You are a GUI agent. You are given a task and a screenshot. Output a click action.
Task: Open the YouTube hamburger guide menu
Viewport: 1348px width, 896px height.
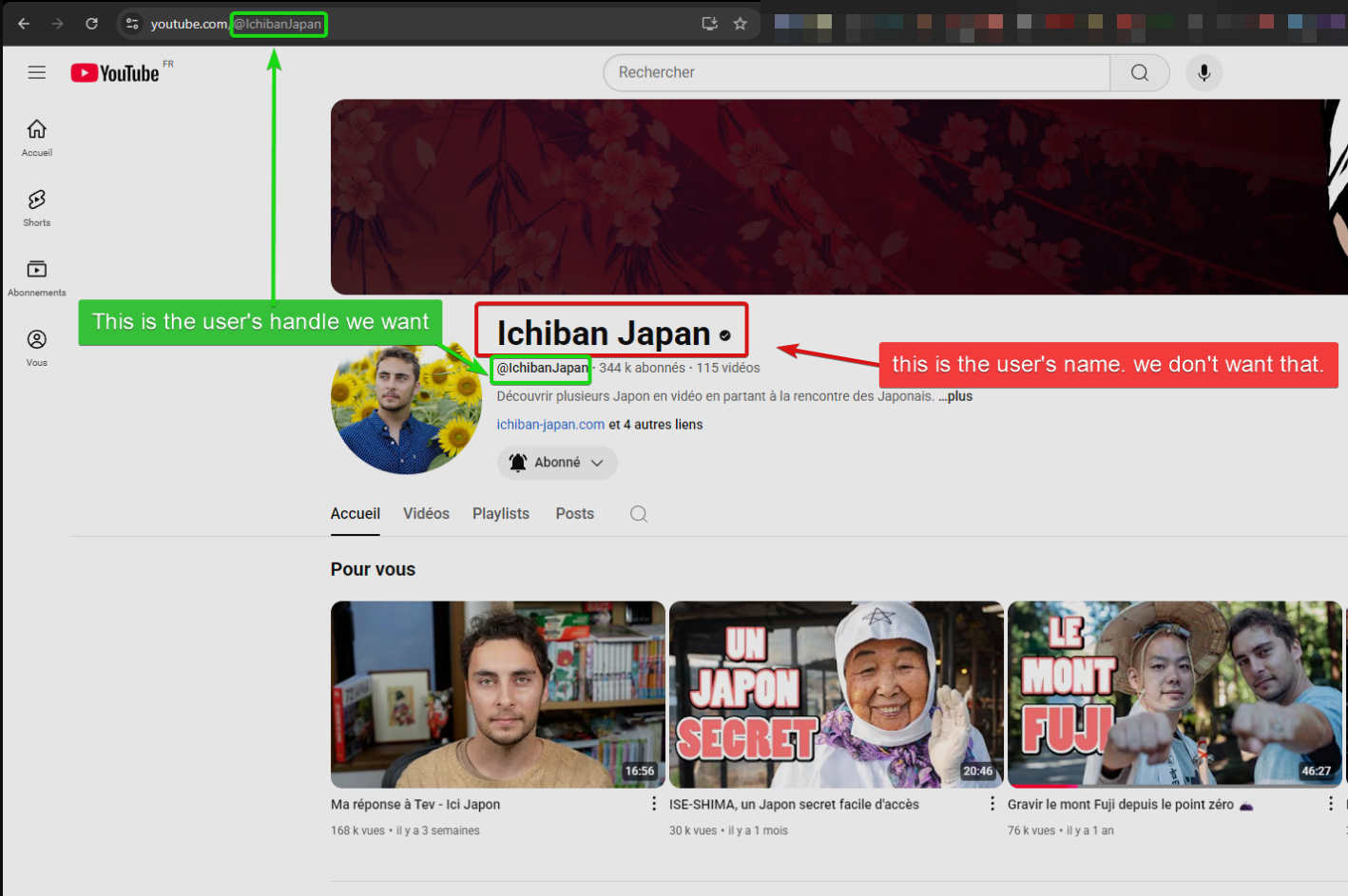[37, 72]
